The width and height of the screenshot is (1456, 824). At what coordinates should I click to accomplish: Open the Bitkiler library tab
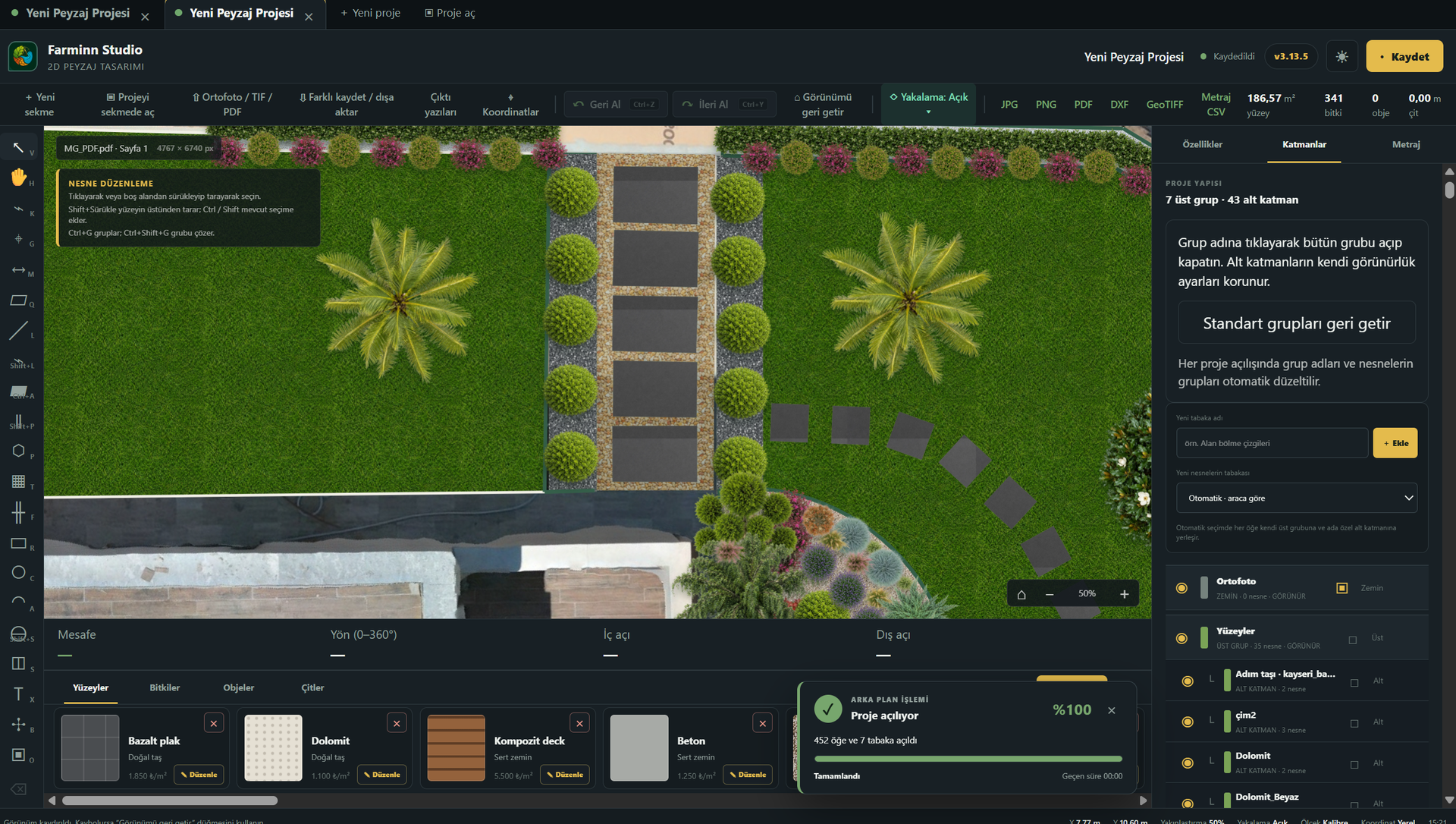coord(165,687)
